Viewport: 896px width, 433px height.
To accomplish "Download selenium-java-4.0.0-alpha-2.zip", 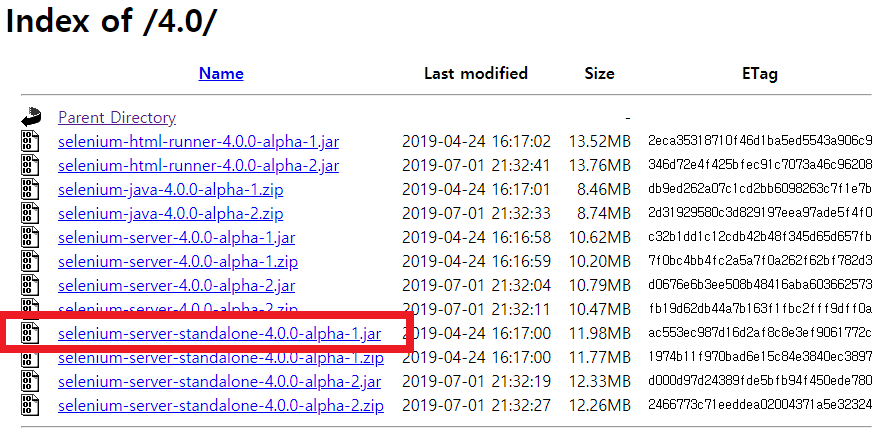I will [170, 214].
